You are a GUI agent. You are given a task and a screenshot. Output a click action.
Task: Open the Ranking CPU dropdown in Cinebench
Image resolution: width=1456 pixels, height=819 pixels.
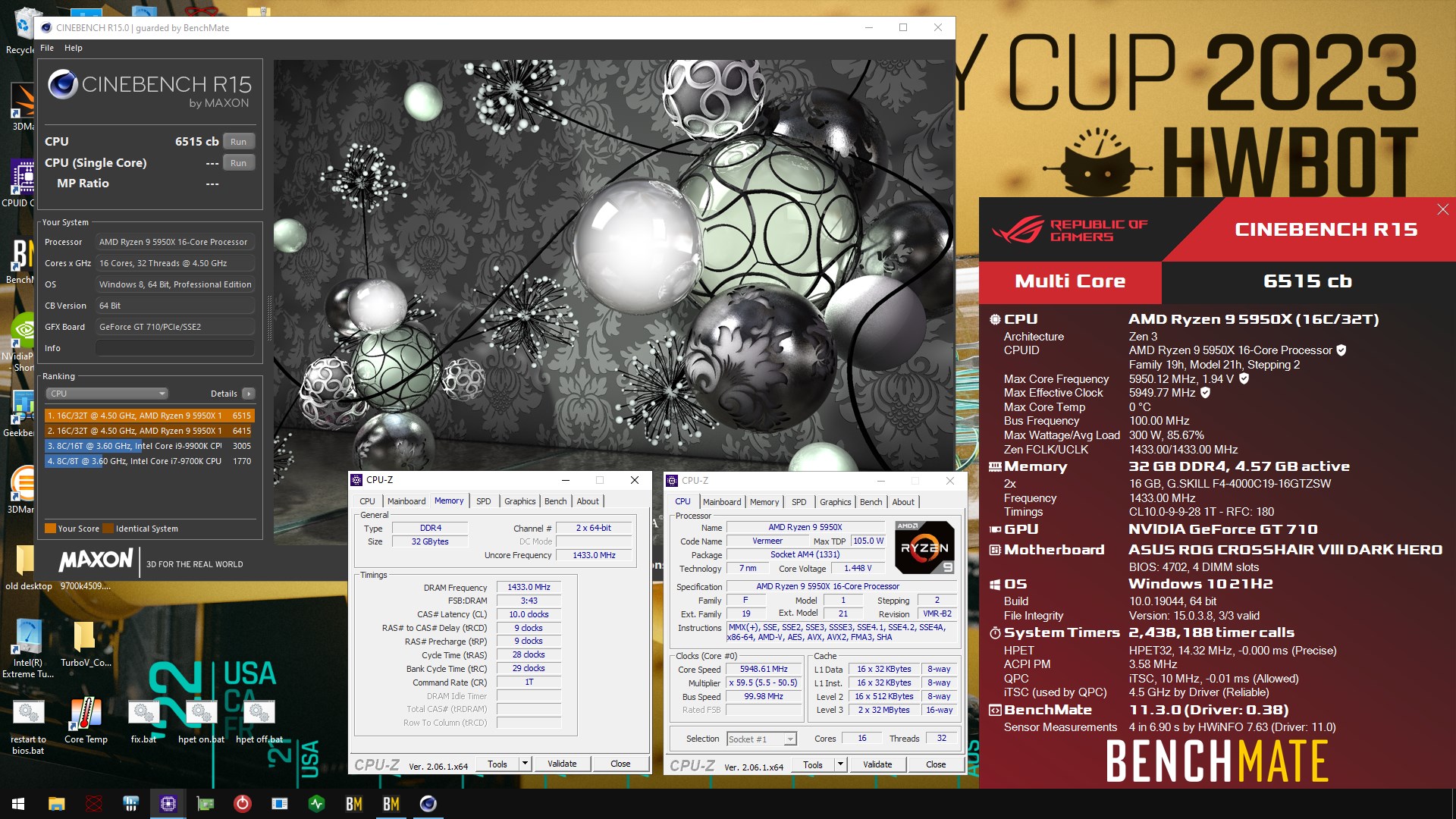click(x=107, y=394)
